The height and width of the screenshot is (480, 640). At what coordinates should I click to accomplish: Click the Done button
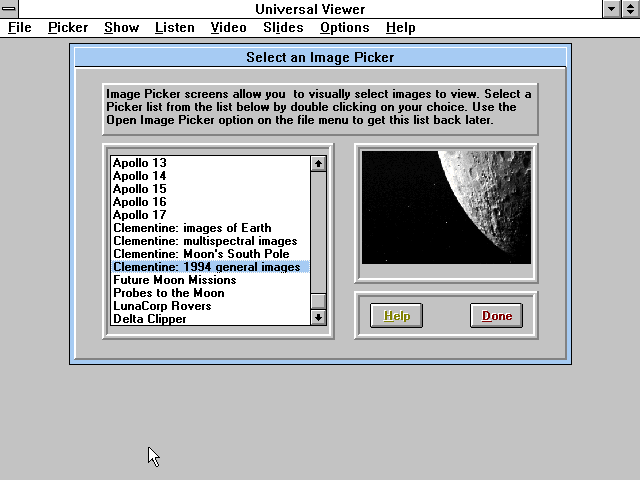496,316
